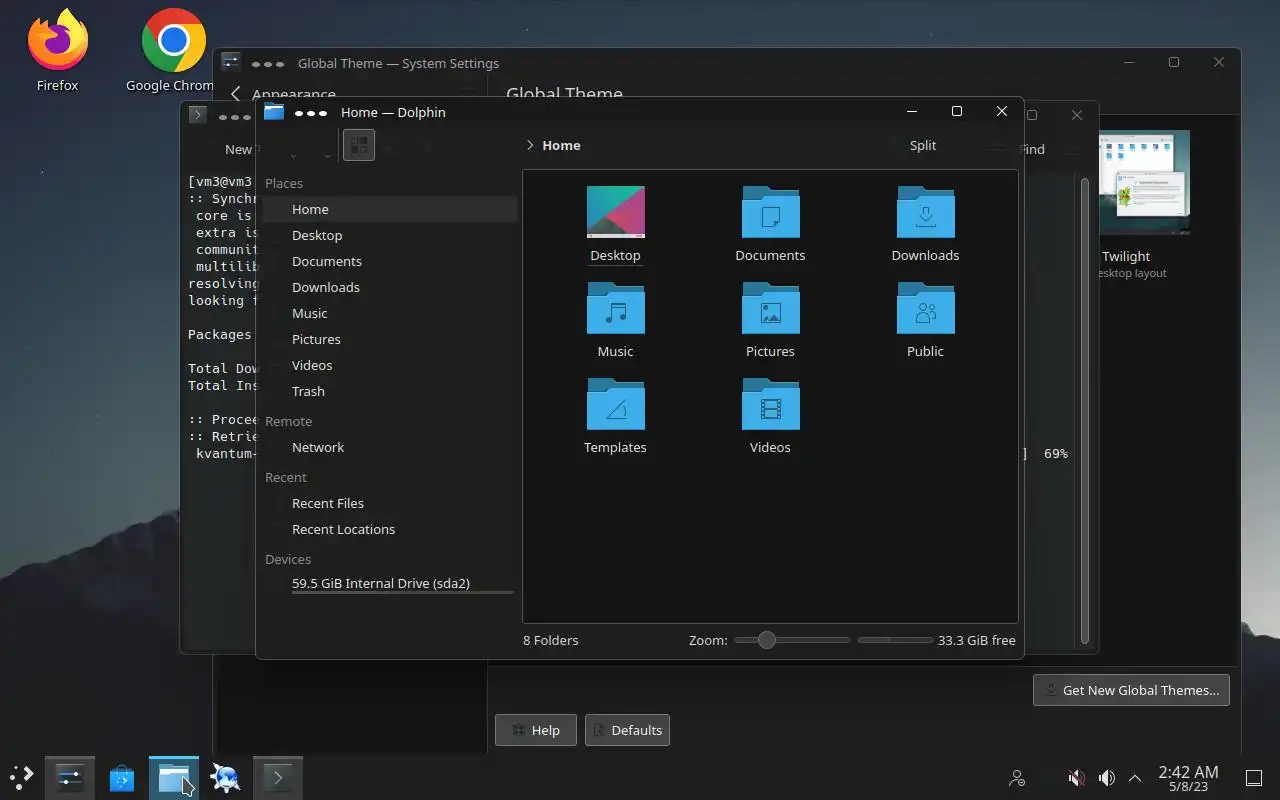Open System Settings three-dot title bar menu
This screenshot has height=800, width=1280.
(x=268, y=64)
